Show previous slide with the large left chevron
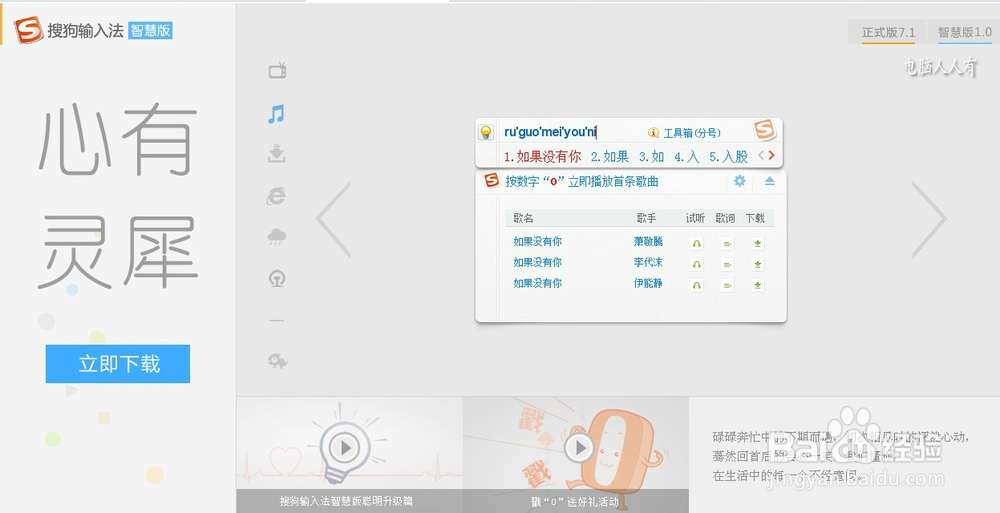The image size is (1000, 513). (334, 219)
